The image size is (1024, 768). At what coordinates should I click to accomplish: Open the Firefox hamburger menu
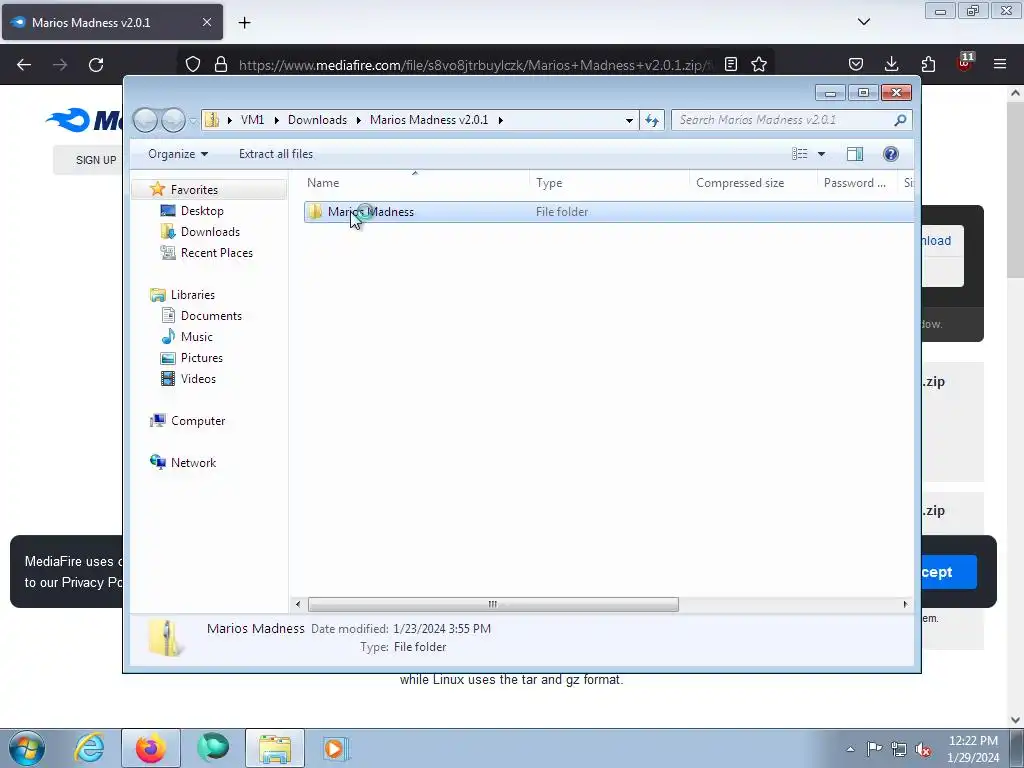[x=1000, y=64]
